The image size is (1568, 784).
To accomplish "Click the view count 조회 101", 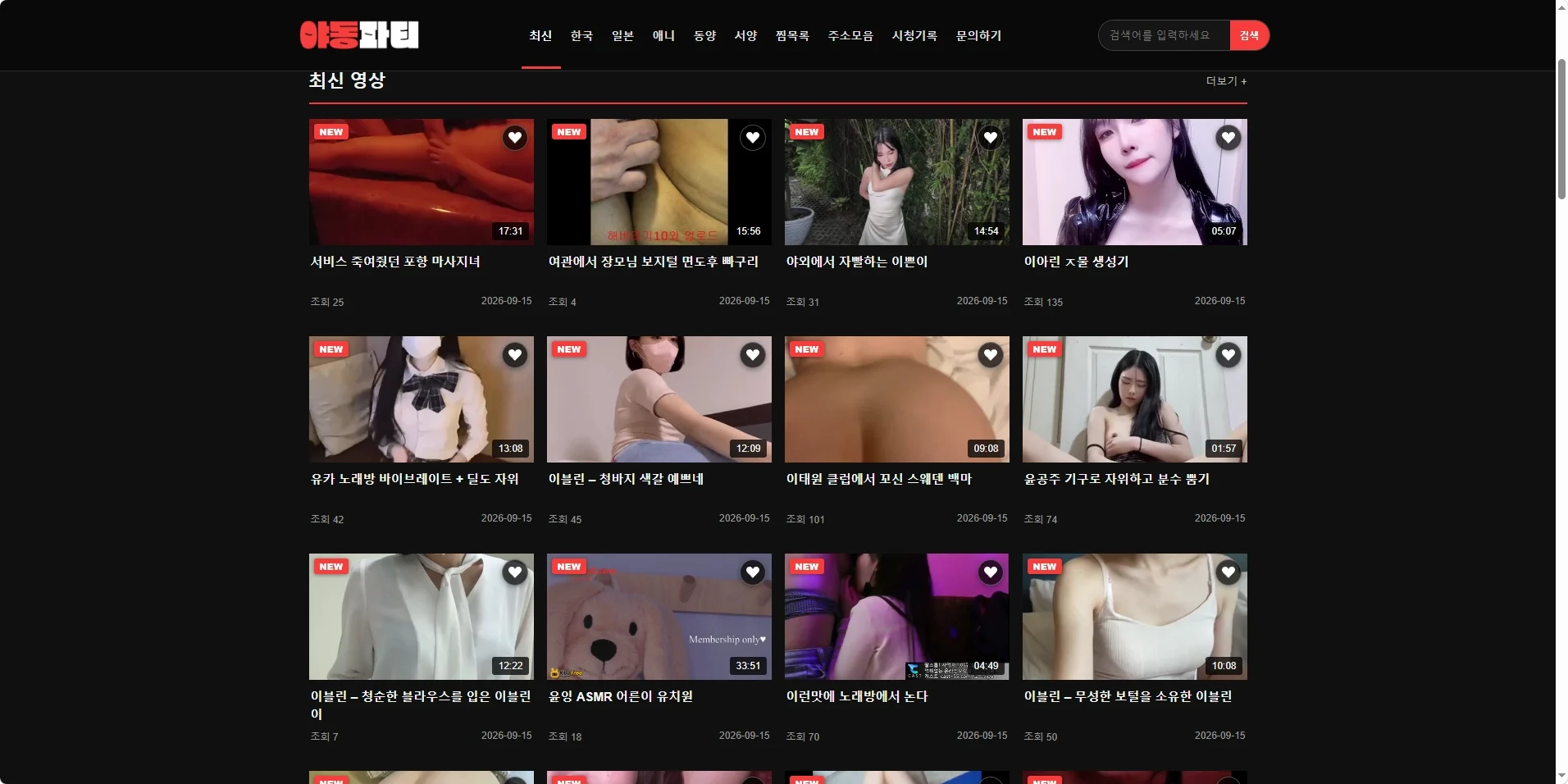I will [x=805, y=519].
